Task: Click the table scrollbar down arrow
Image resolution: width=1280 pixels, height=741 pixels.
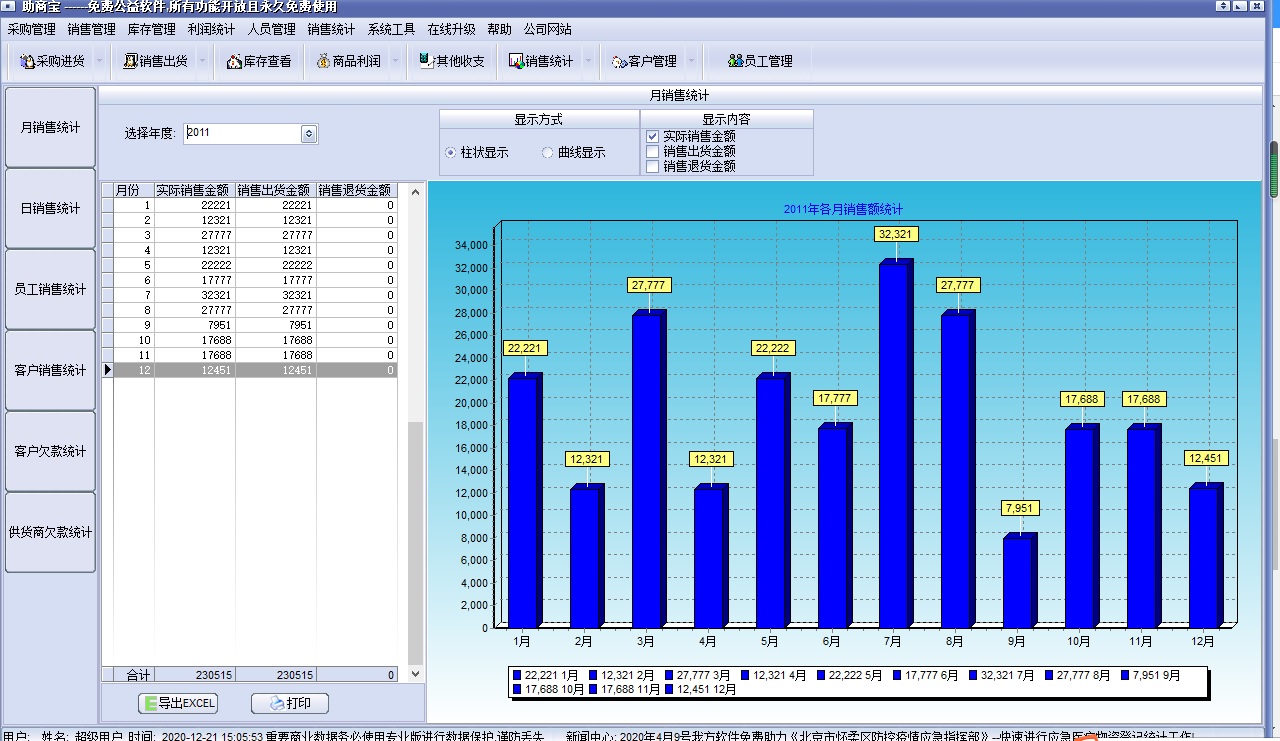Action: [416, 674]
